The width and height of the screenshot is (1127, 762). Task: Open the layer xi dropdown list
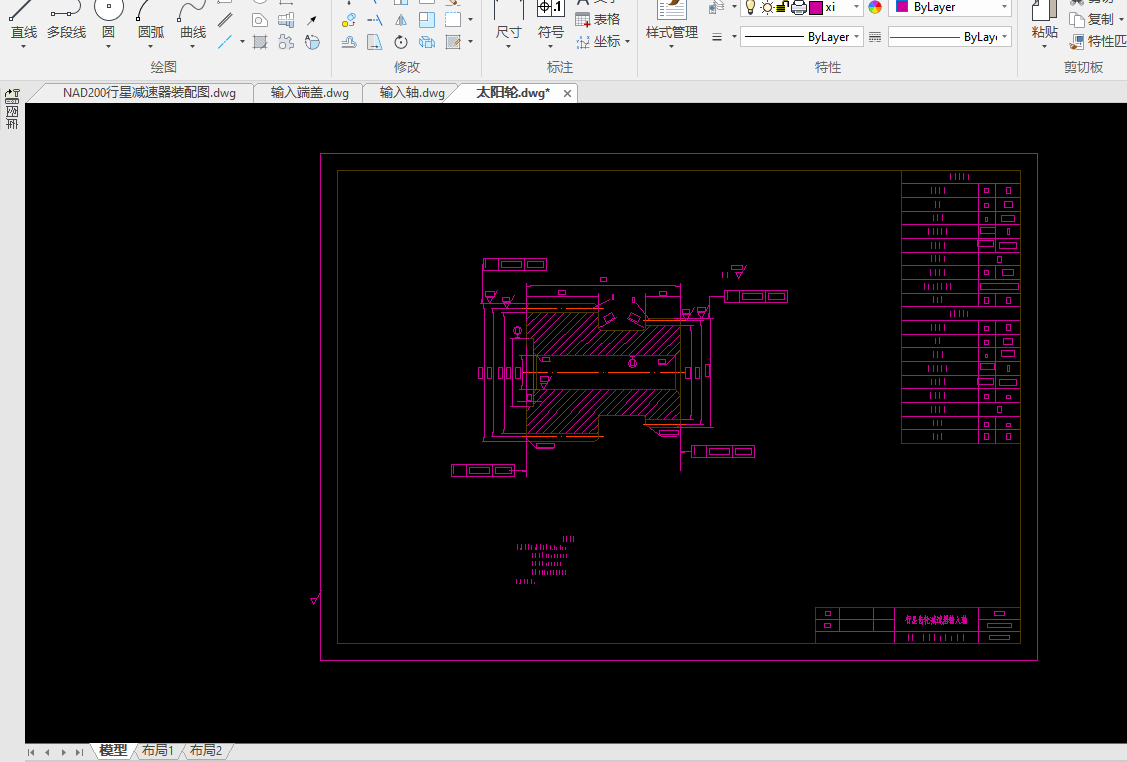point(857,7)
